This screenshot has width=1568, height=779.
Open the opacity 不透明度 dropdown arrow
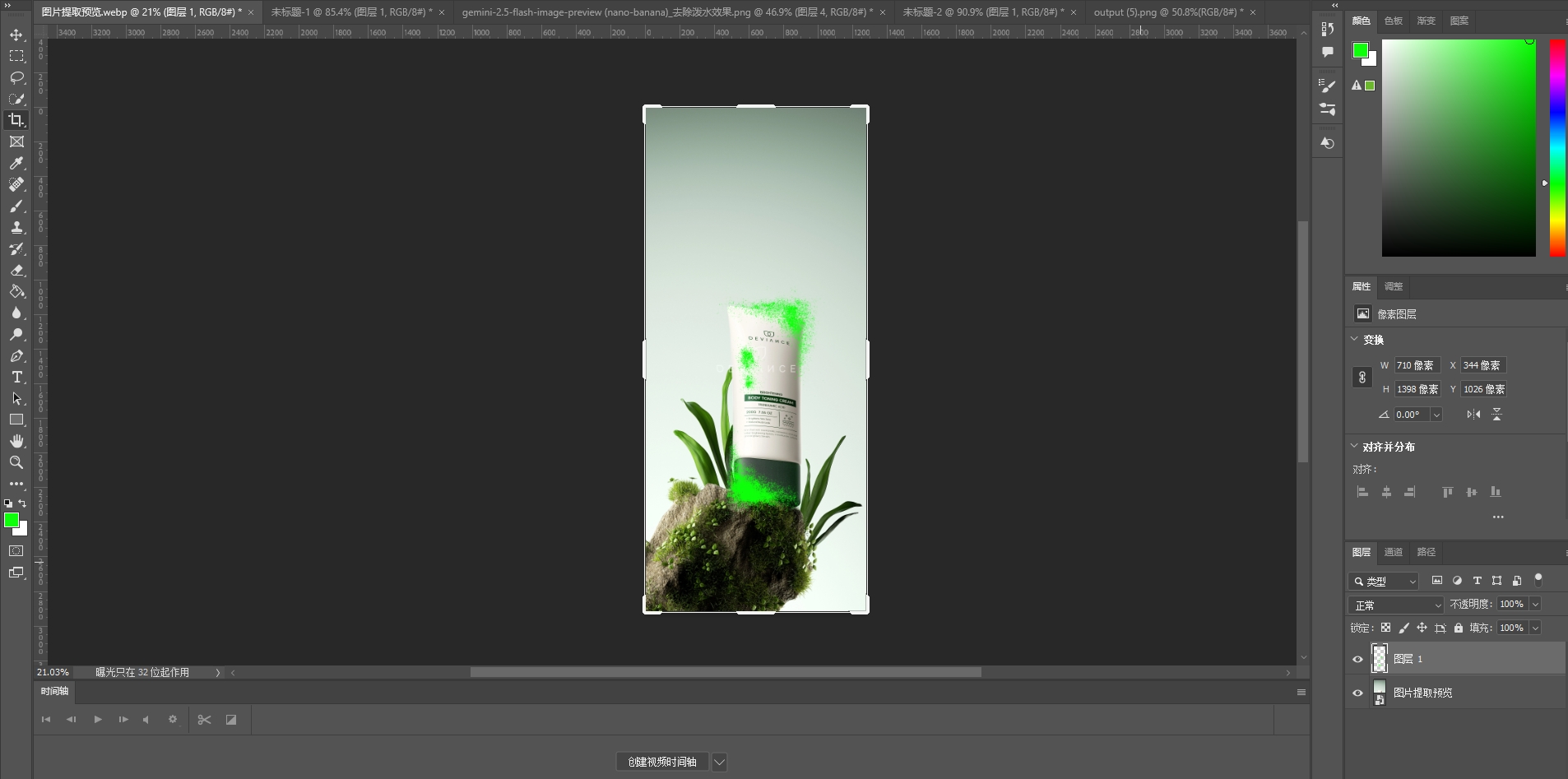pyautogui.click(x=1535, y=604)
